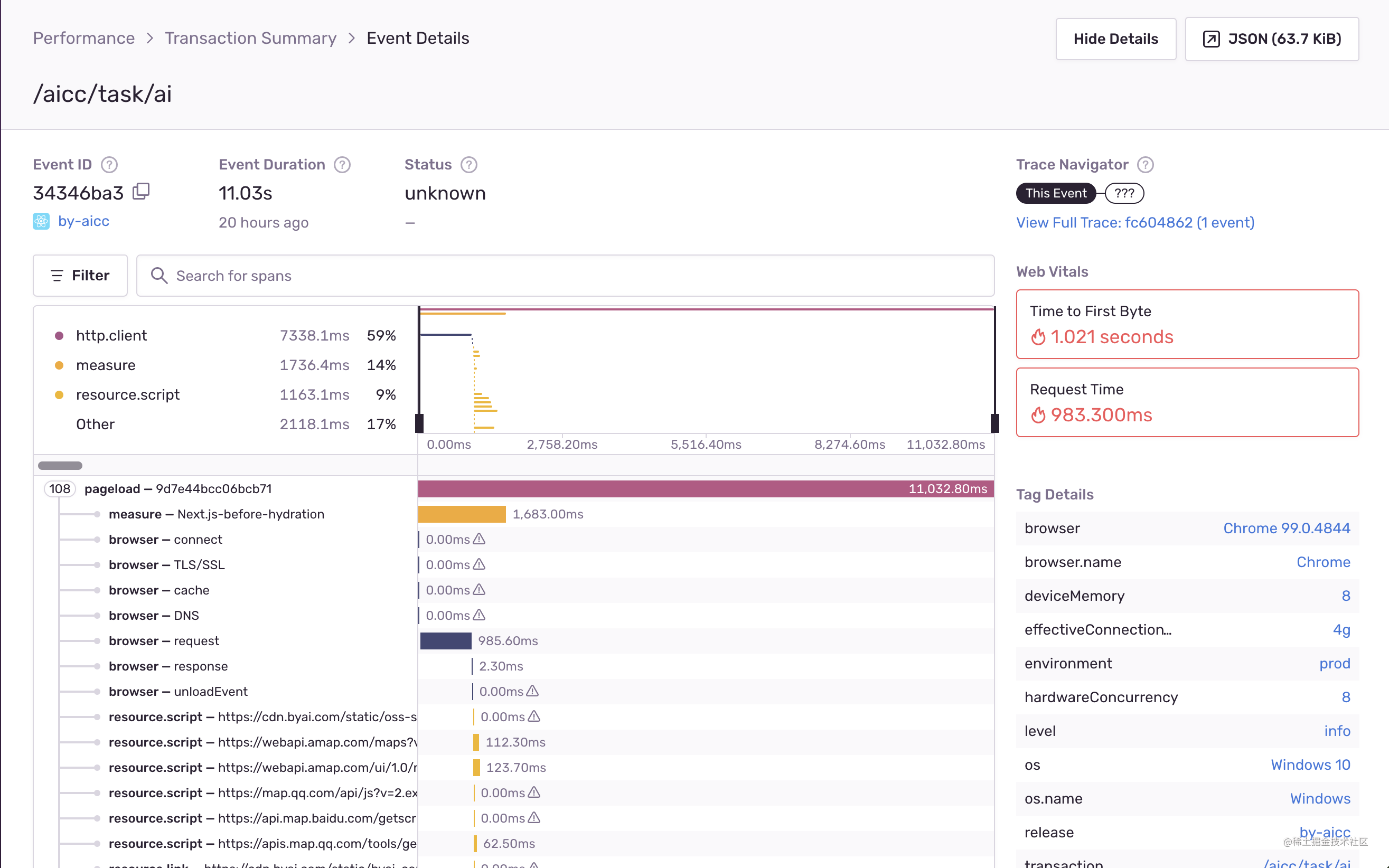Click the search magnifier icon
Screen dimensions: 1389x868
point(159,276)
